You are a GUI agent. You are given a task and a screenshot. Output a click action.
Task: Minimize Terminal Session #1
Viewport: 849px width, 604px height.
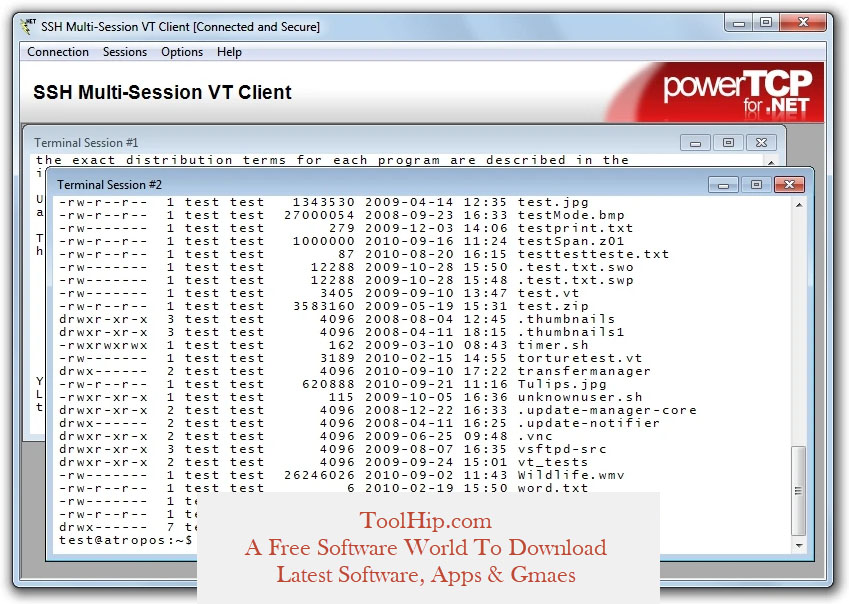coord(696,143)
